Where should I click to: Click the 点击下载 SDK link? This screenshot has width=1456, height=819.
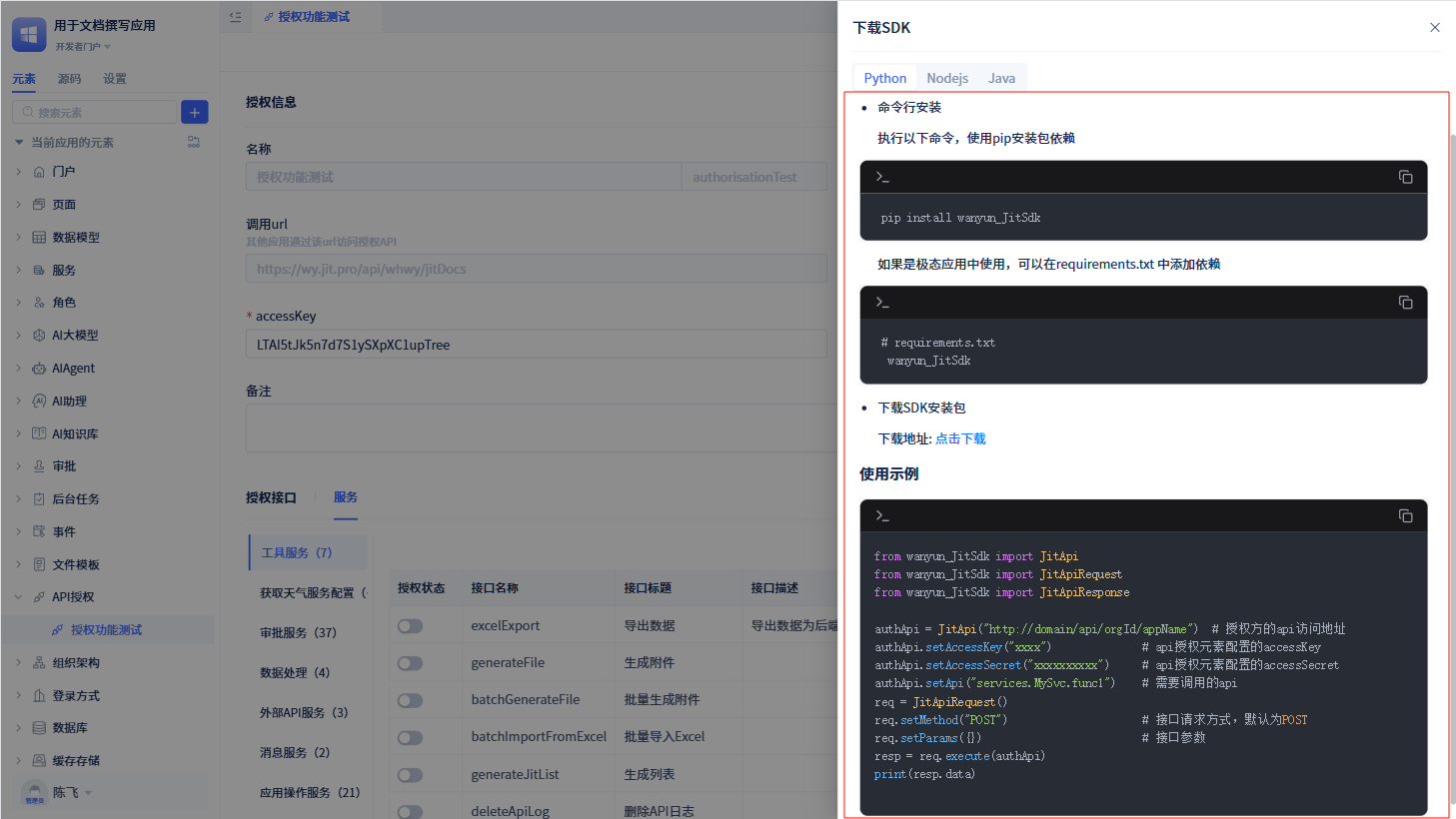click(x=960, y=438)
